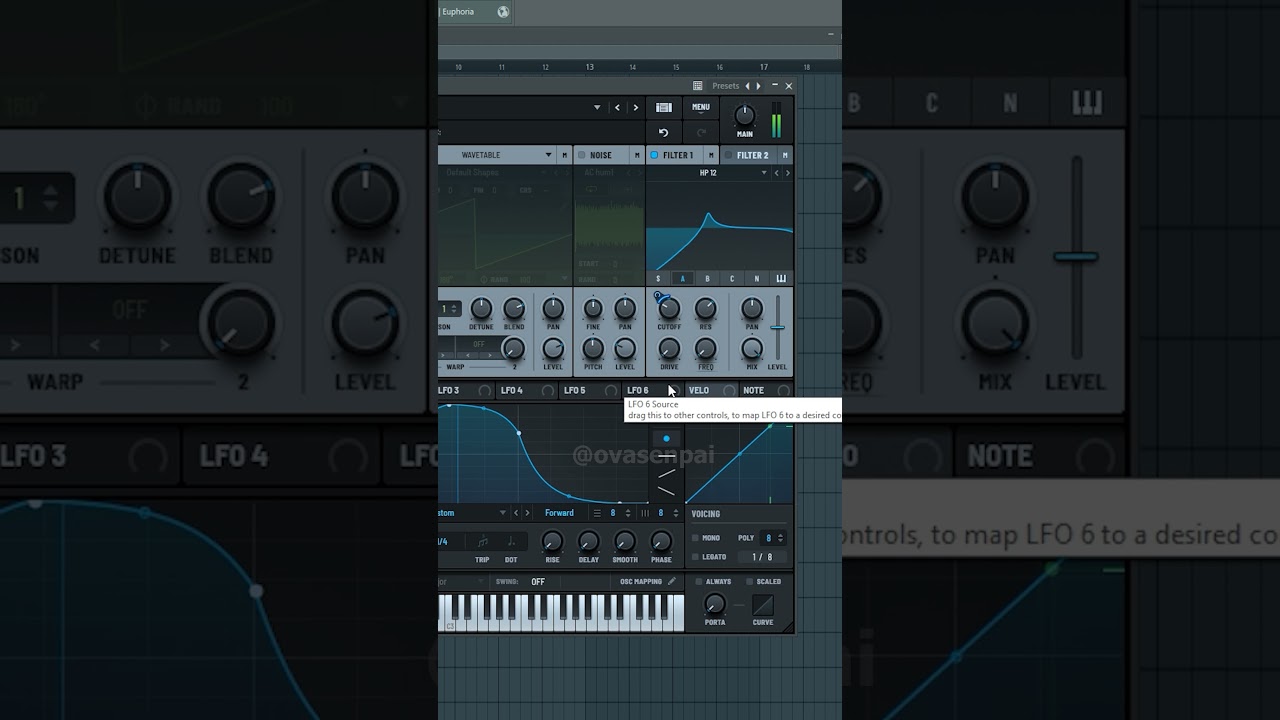The image size is (1280, 720).
Task: Switch to the FILTER 2 tab
Action: [x=752, y=155]
